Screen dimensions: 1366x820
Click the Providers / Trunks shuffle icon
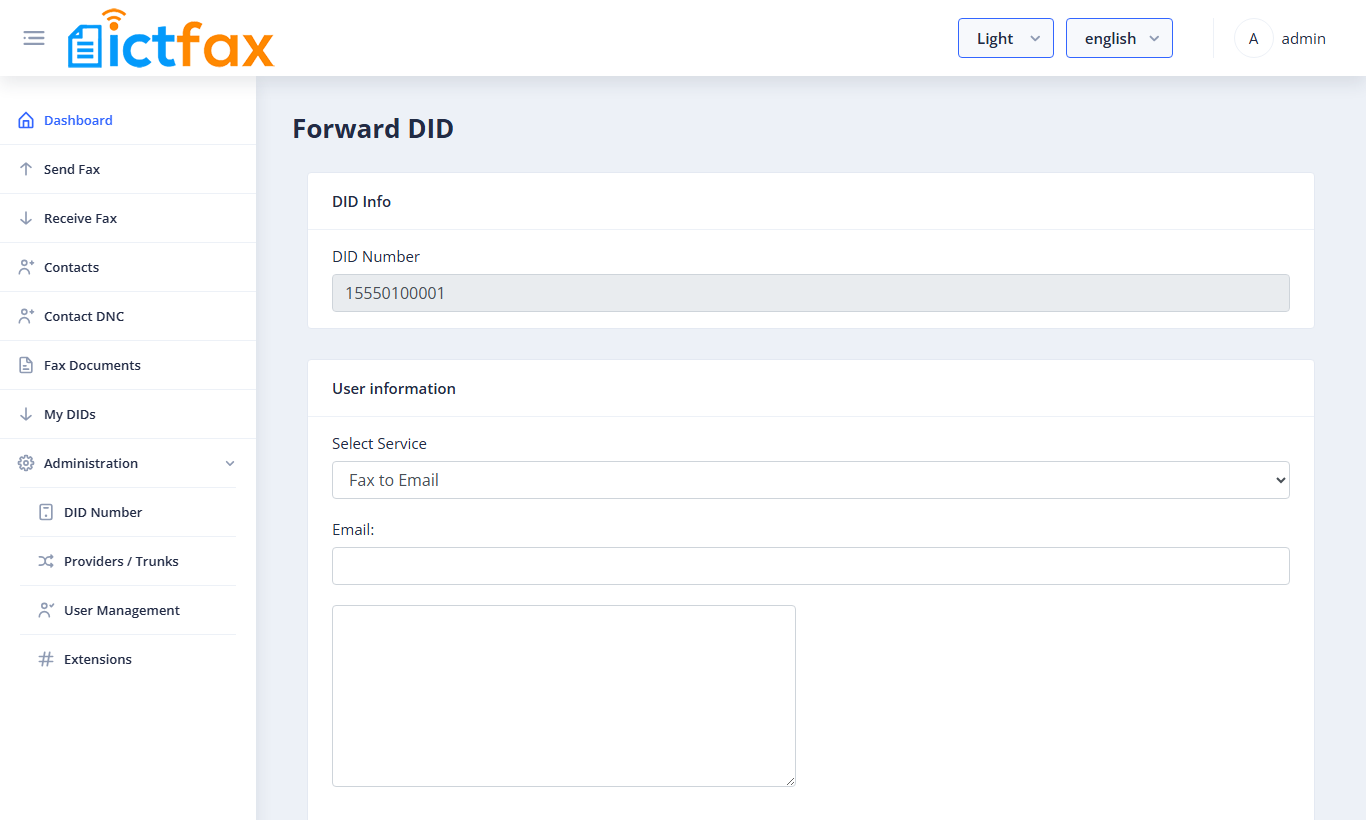point(46,561)
